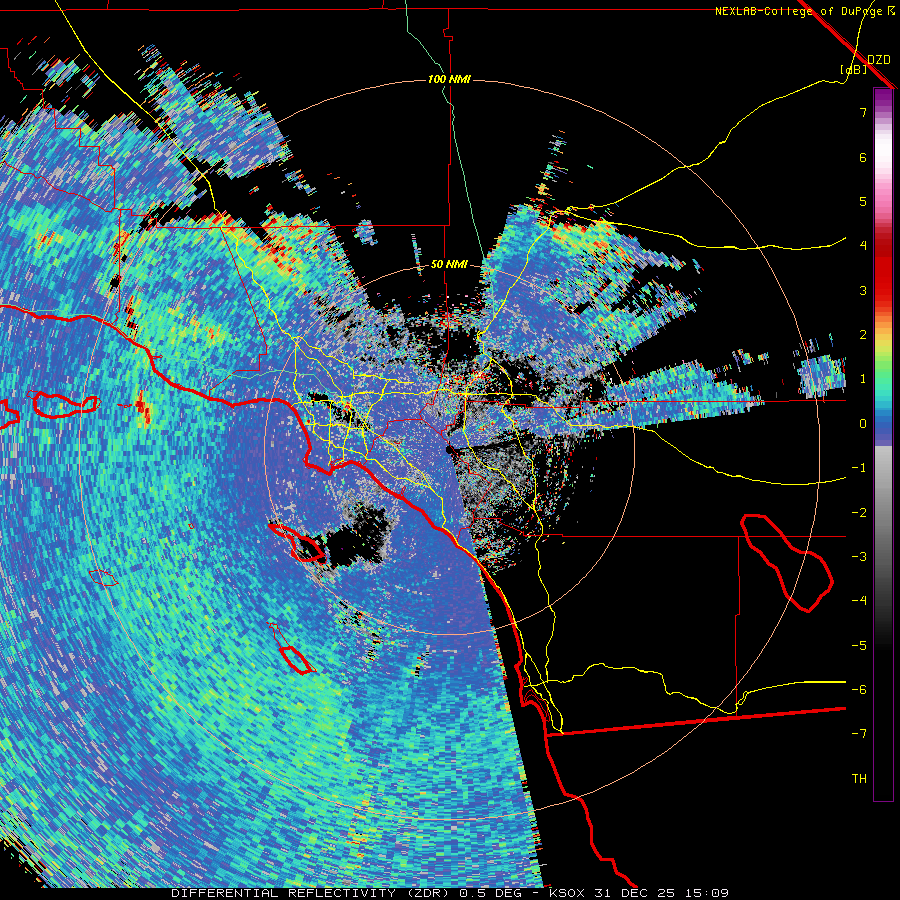Click the DZD product label
The image size is (900, 900).
[878, 59]
